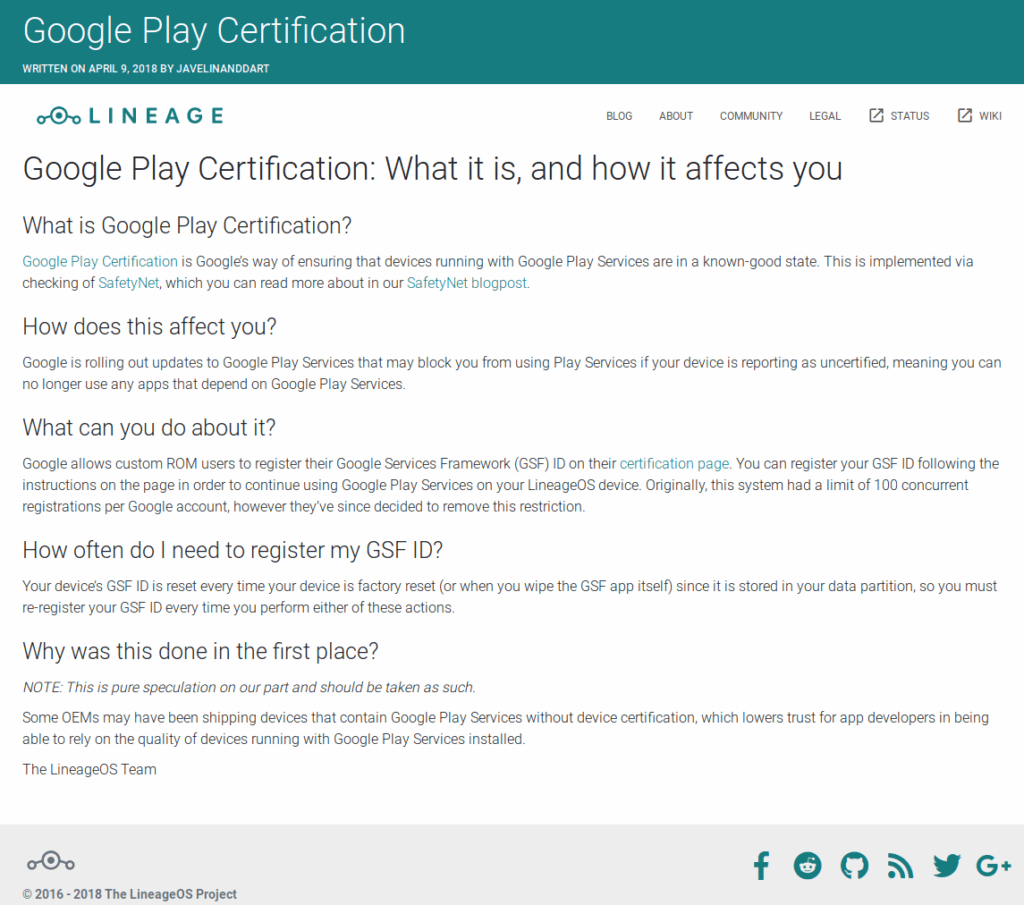
Task: Click heading 'Why was this done in the first place?'
Action: coord(200,652)
